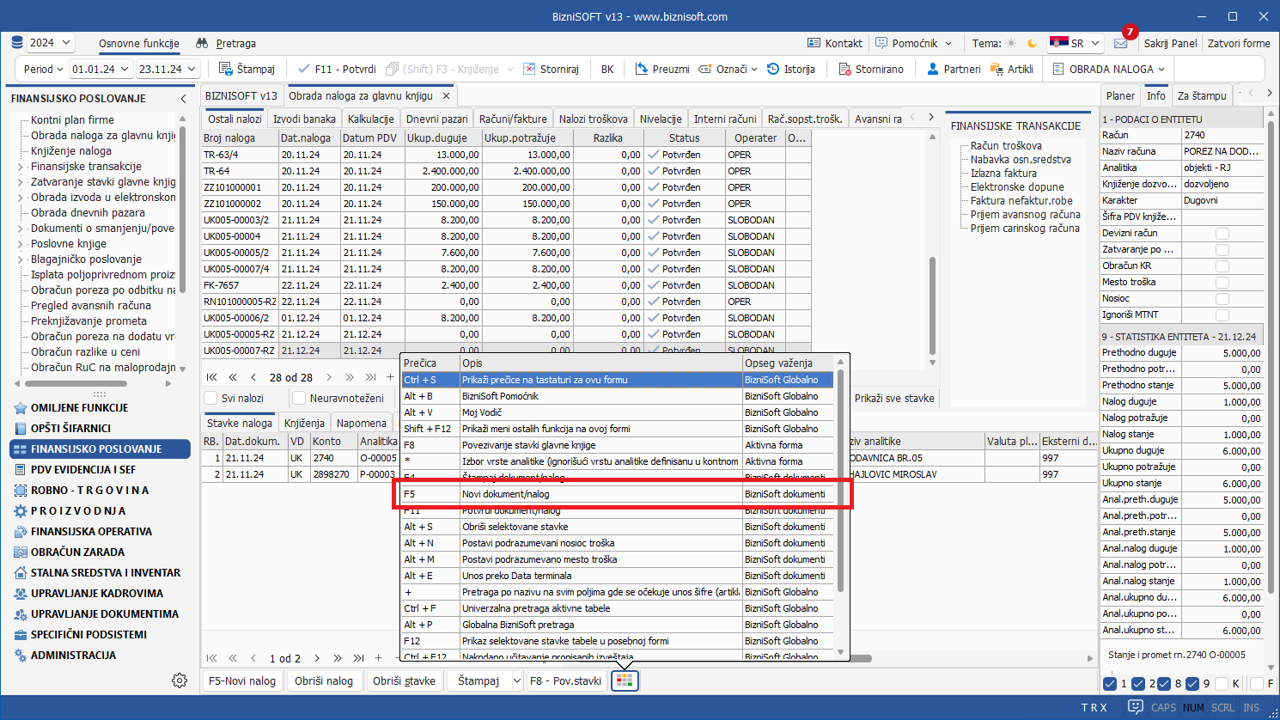Select the Knjiženja tab
The height and width of the screenshot is (720, 1280).
pyautogui.click(x=304, y=423)
